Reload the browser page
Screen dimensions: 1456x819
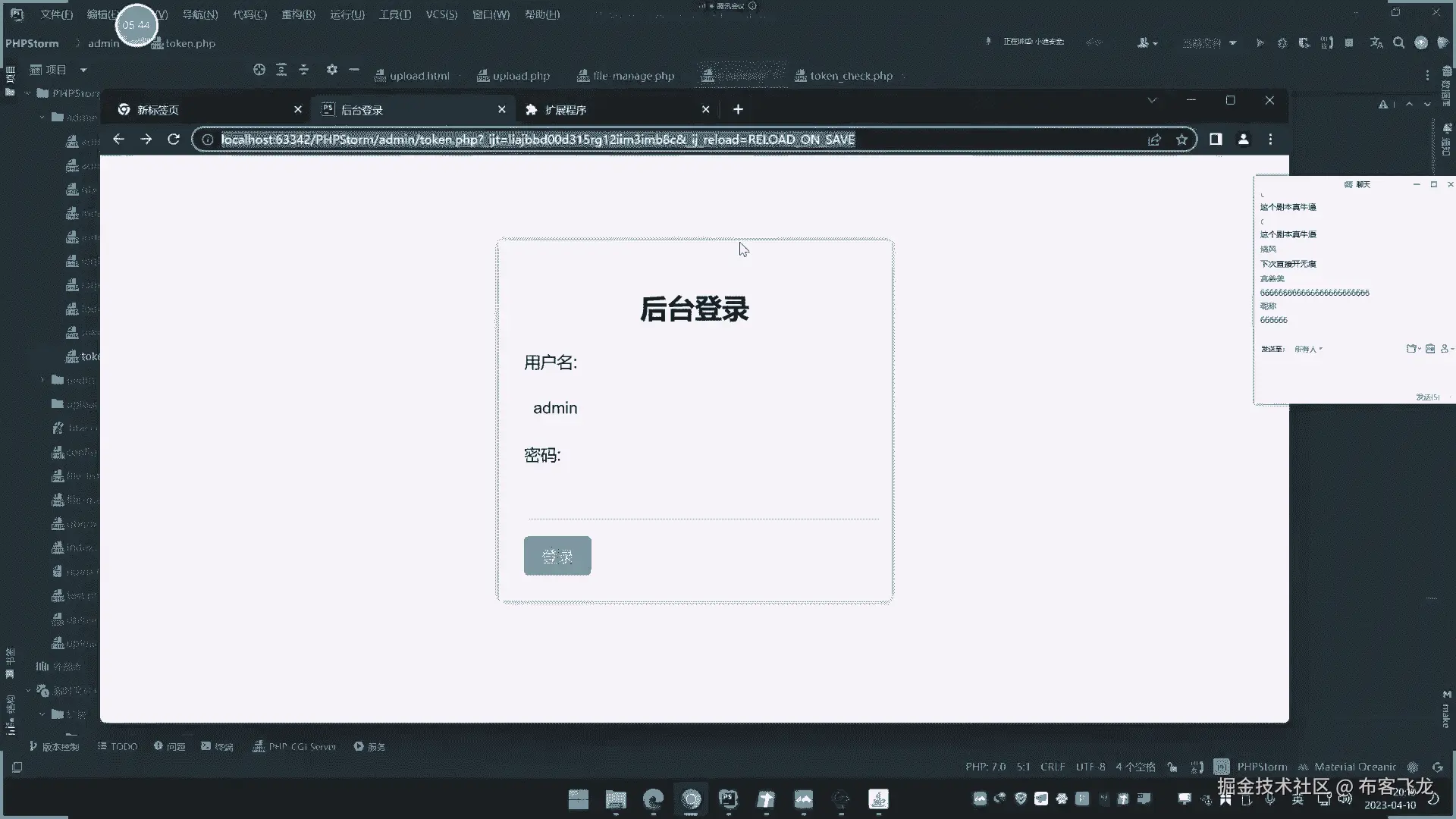click(174, 140)
